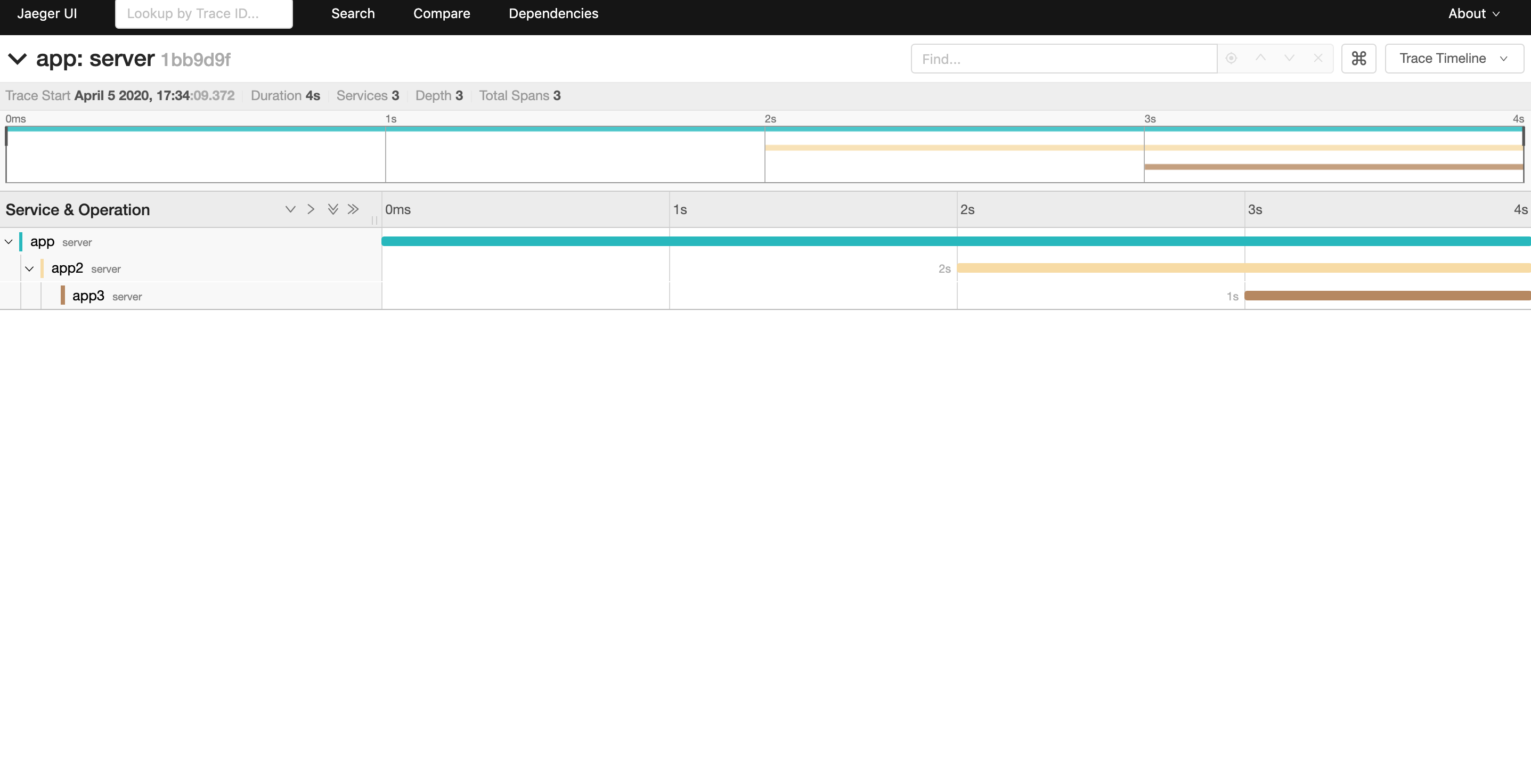Click the app span duration bar
1531x784 pixels.
tap(956, 241)
